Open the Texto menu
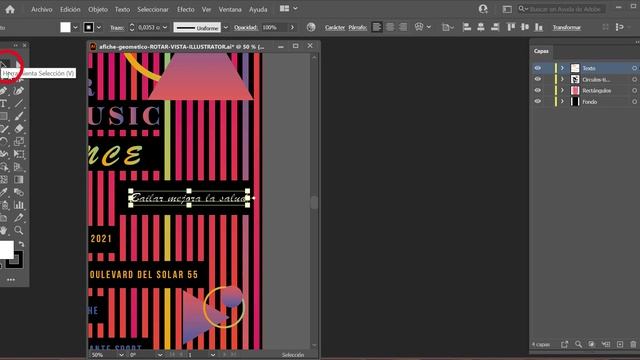 122,9
